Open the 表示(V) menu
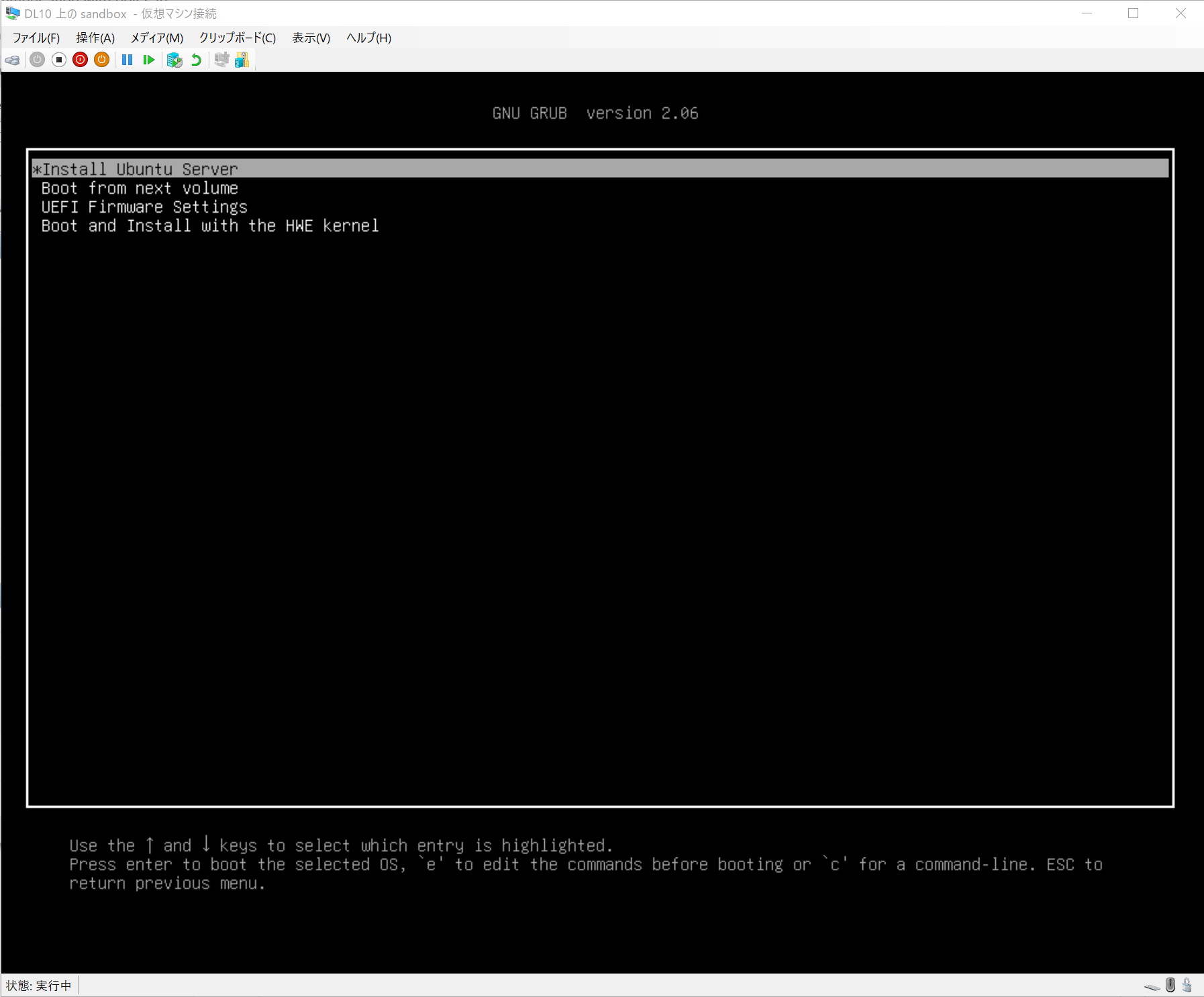This screenshot has height=997, width=1204. pyautogui.click(x=311, y=38)
